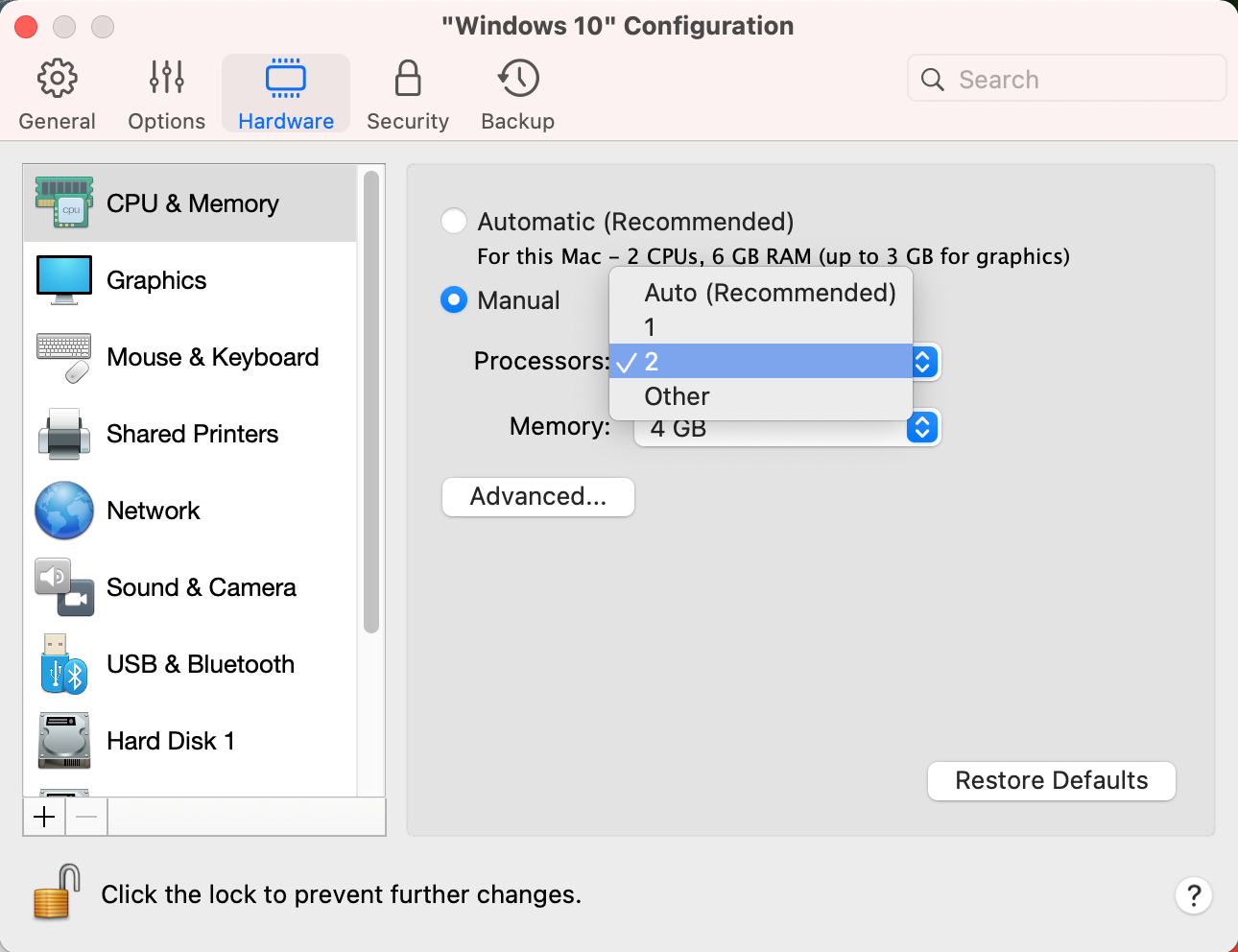The width and height of the screenshot is (1238, 952).
Task: Select the Graphics monitor icon
Action: [63, 280]
